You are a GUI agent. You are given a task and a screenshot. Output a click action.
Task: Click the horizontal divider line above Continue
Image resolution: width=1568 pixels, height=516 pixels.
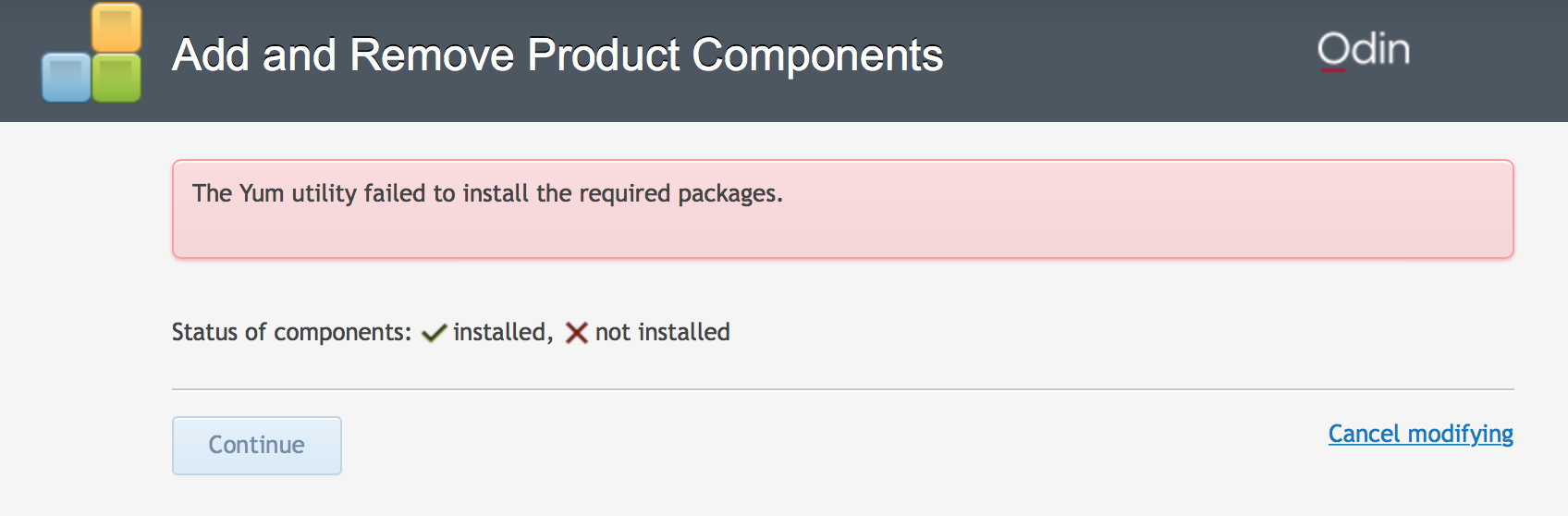point(843,389)
